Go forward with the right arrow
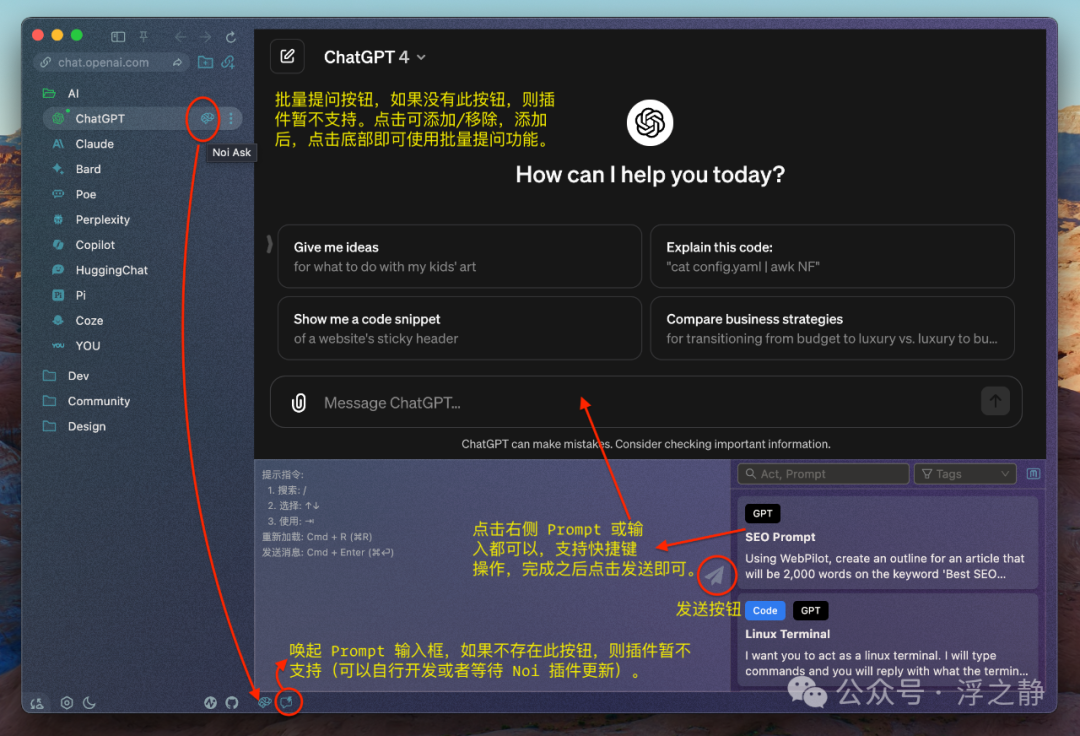This screenshot has height=736, width=1080. click(205, 36)
